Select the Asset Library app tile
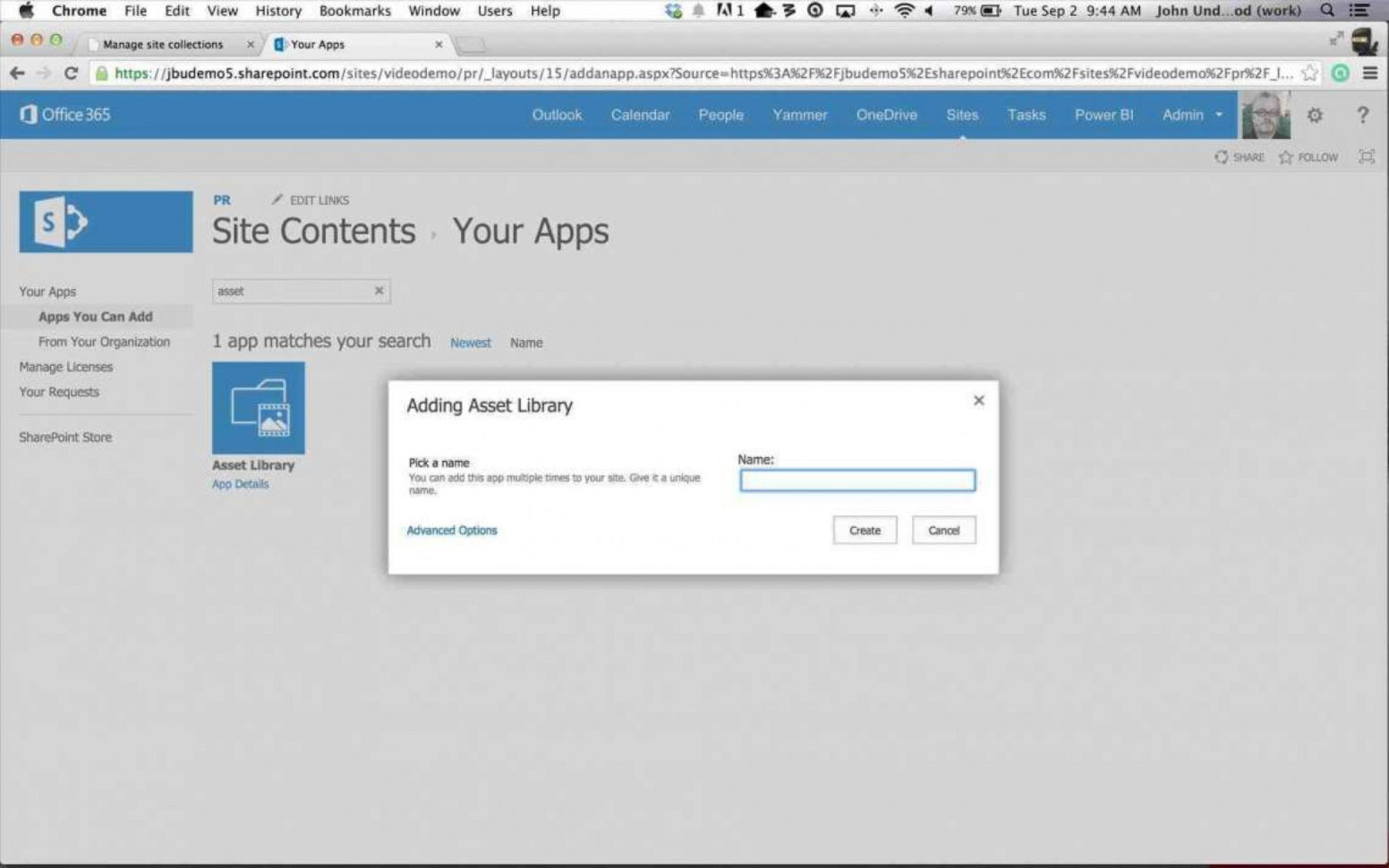This screenshot has height=868, width=1389. (259, 408)
